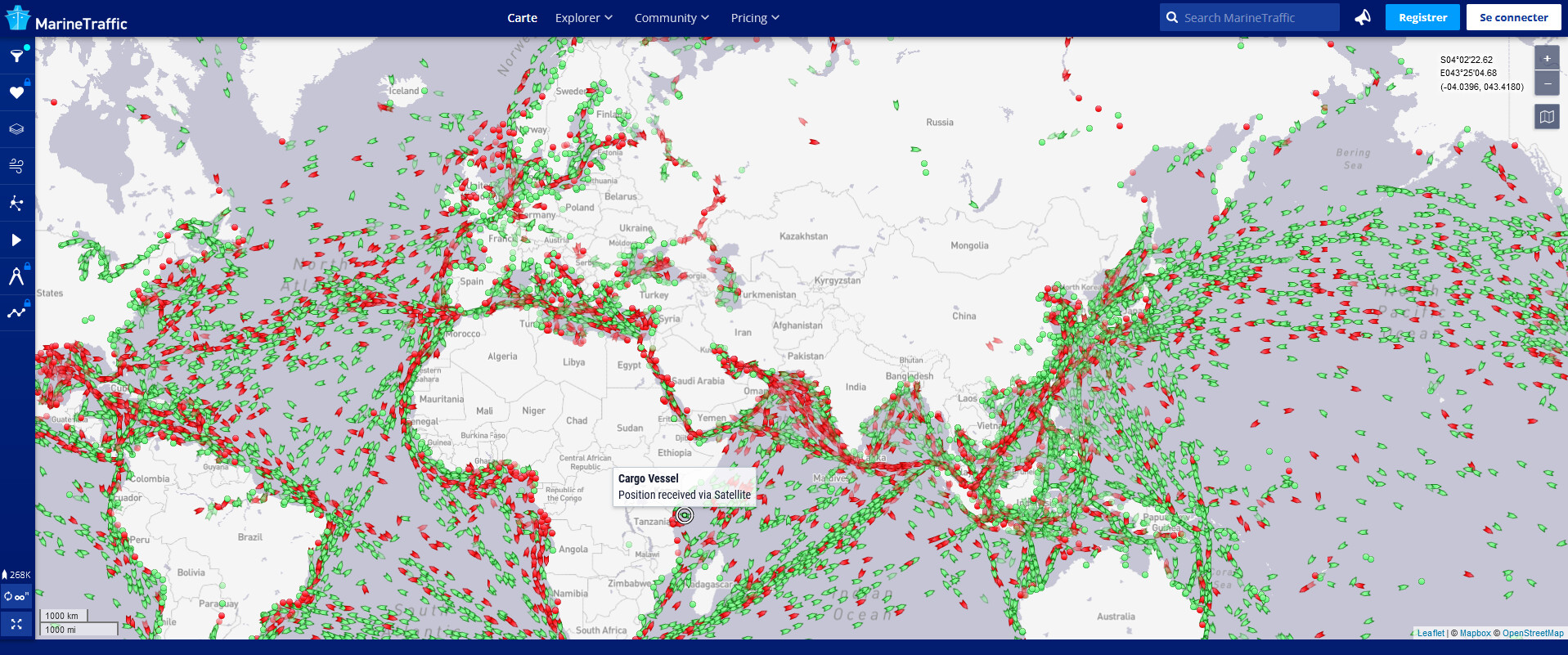Click the blue Registrer button
The height and width of the screenshot is (655, 1568).
pos(1422,17)
